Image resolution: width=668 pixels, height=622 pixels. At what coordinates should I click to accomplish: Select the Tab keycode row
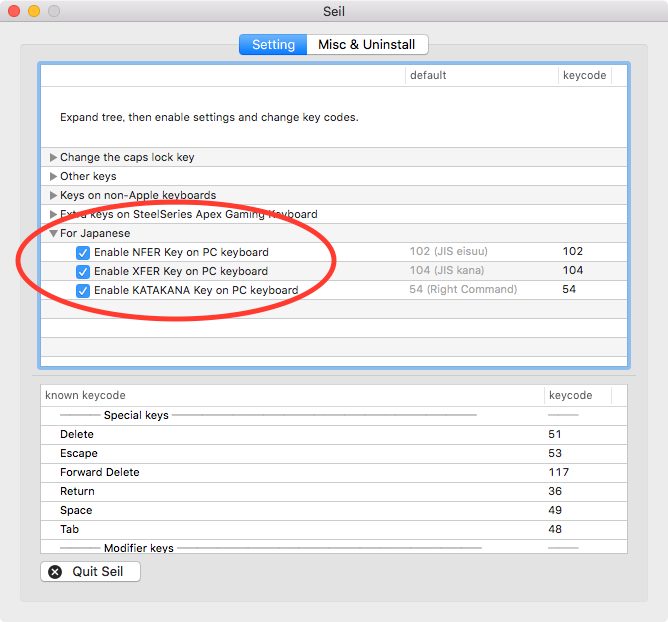pos(334,529)
